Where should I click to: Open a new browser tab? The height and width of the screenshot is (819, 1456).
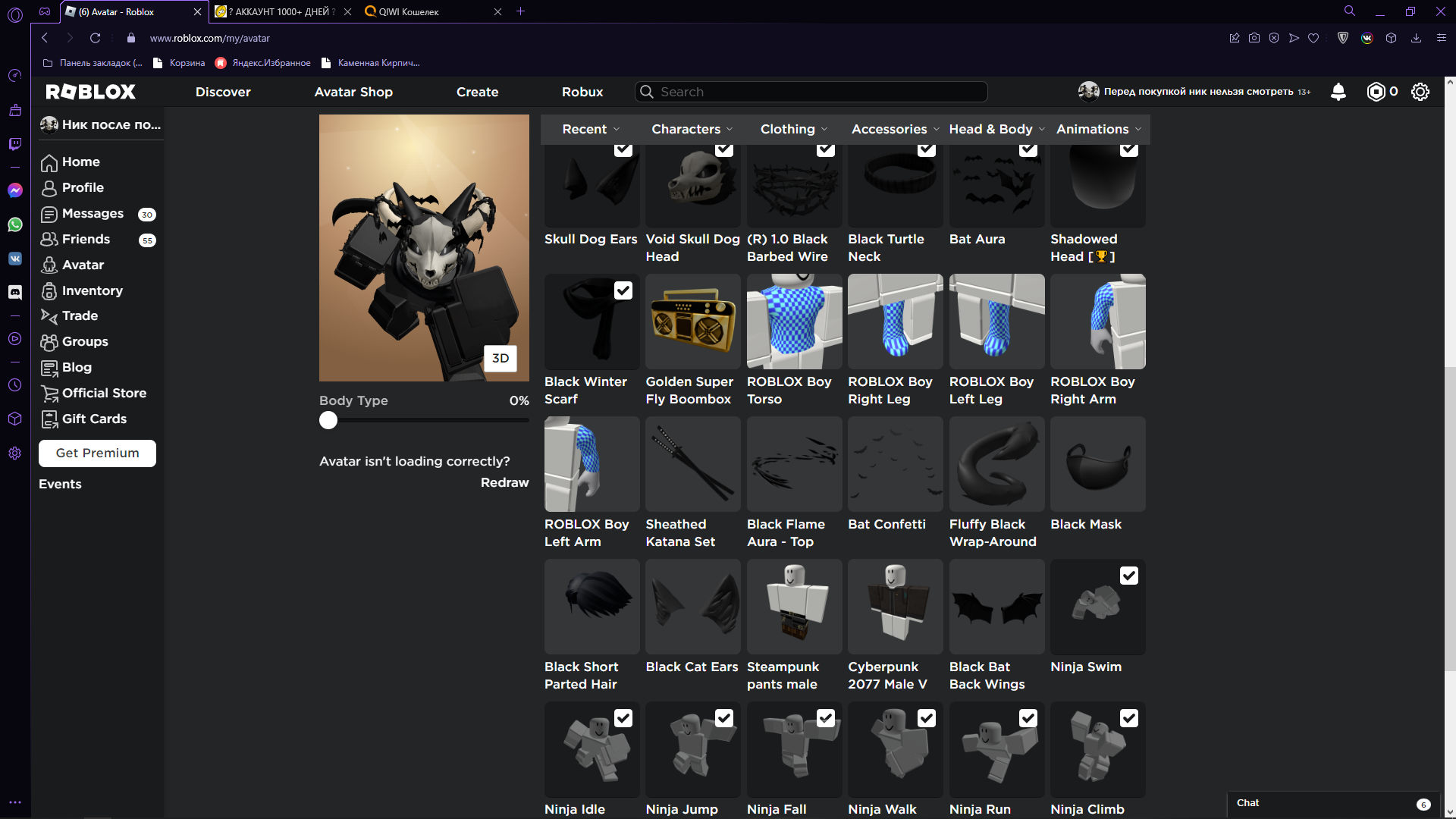click(x=521, y=11)
